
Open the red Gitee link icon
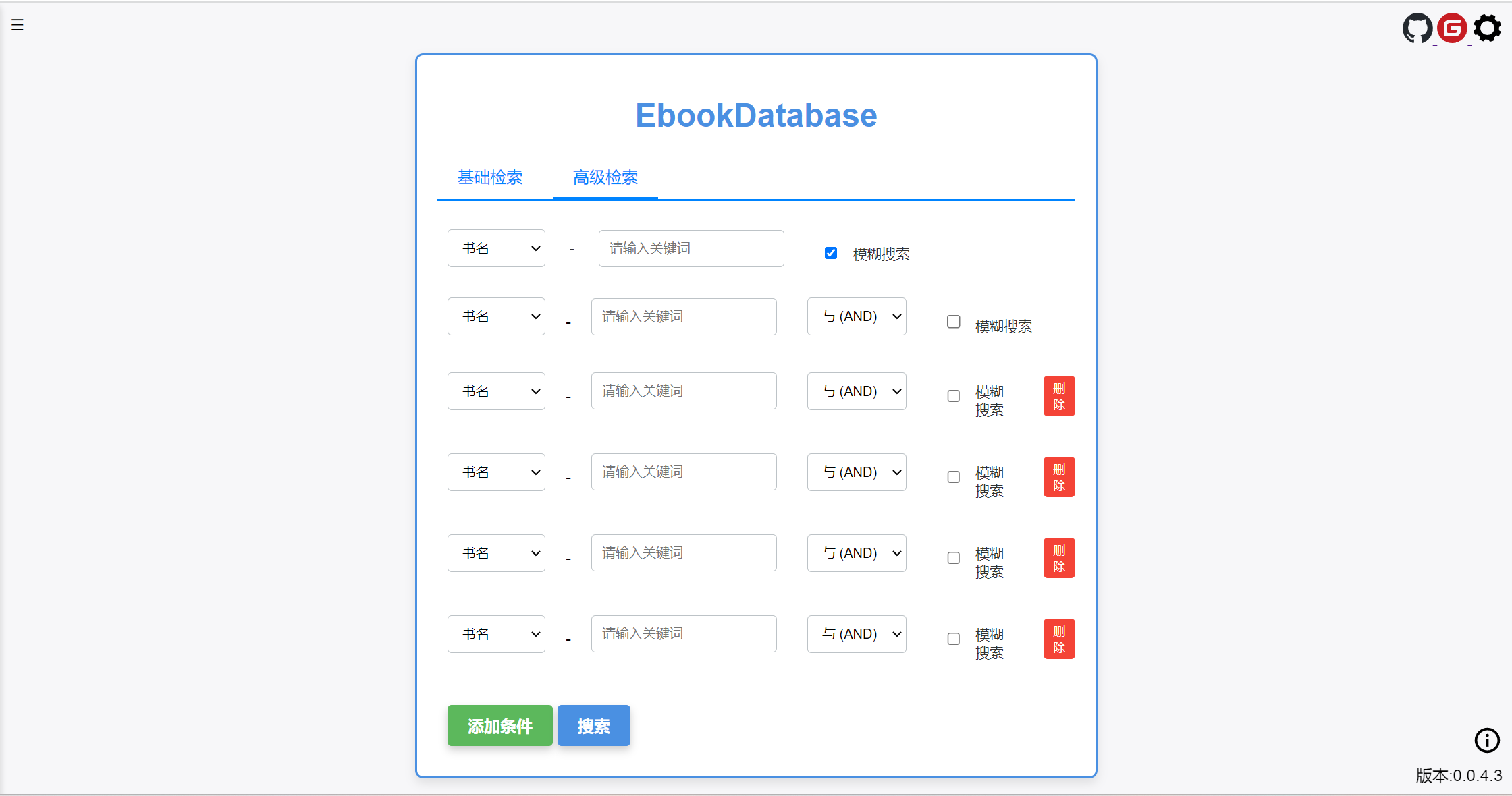(x=1452, y=28)
